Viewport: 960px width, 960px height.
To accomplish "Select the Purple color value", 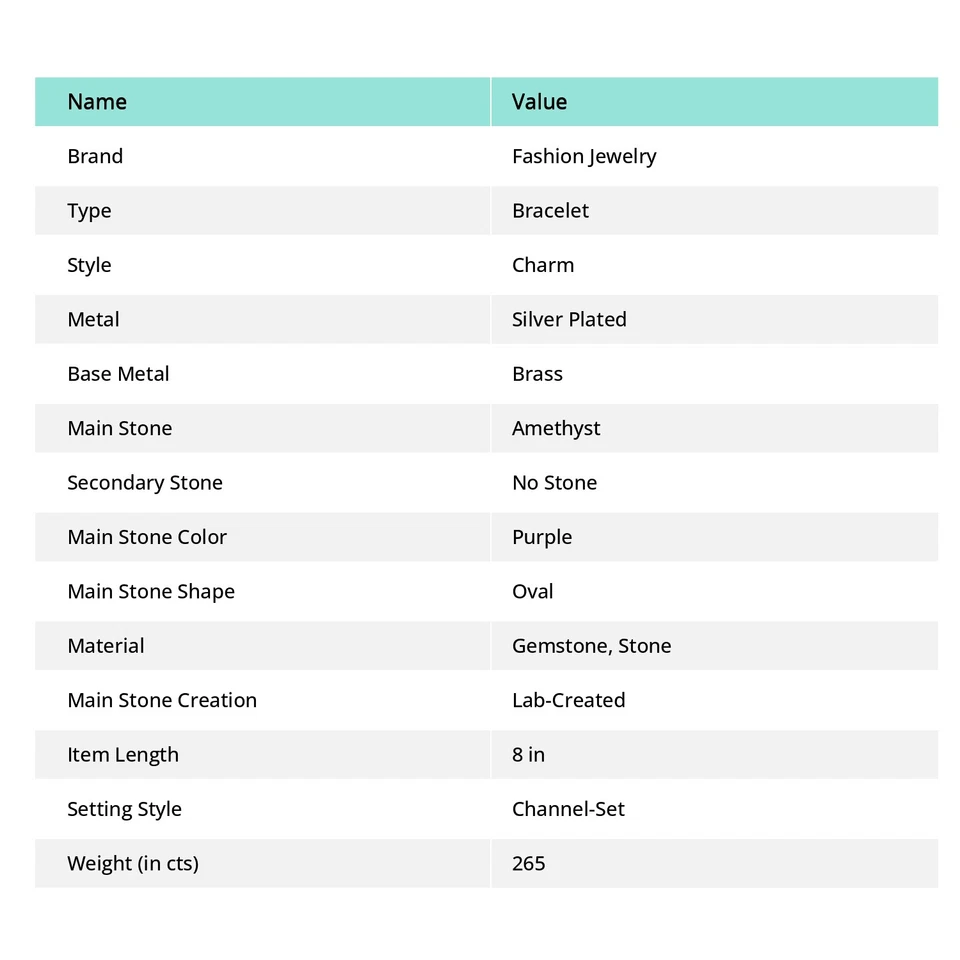I will point(542,537).
